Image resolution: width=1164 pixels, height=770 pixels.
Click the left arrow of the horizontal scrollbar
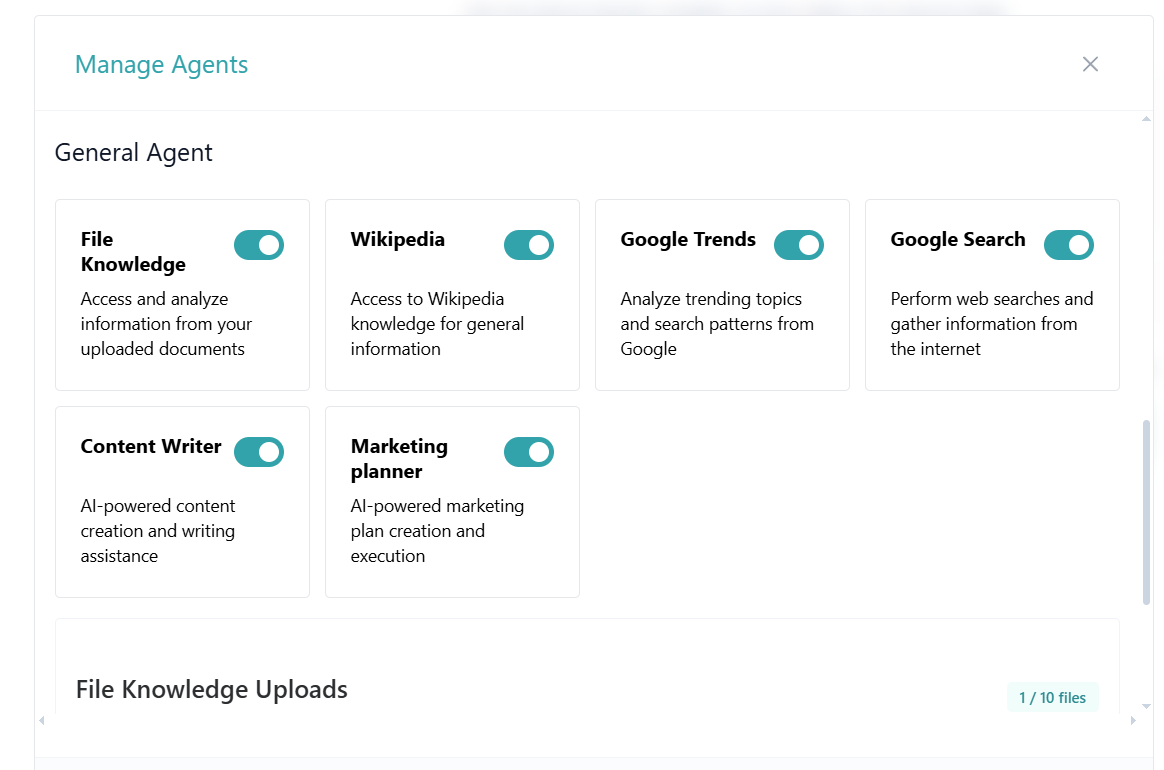point(41,720)
